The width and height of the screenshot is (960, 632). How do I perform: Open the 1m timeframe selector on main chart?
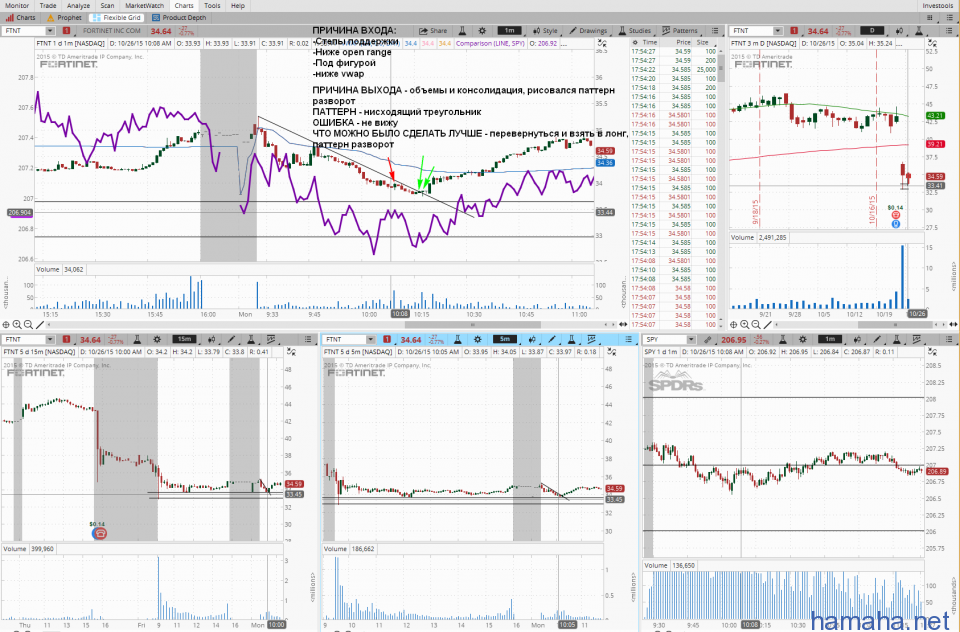(509, 31)
